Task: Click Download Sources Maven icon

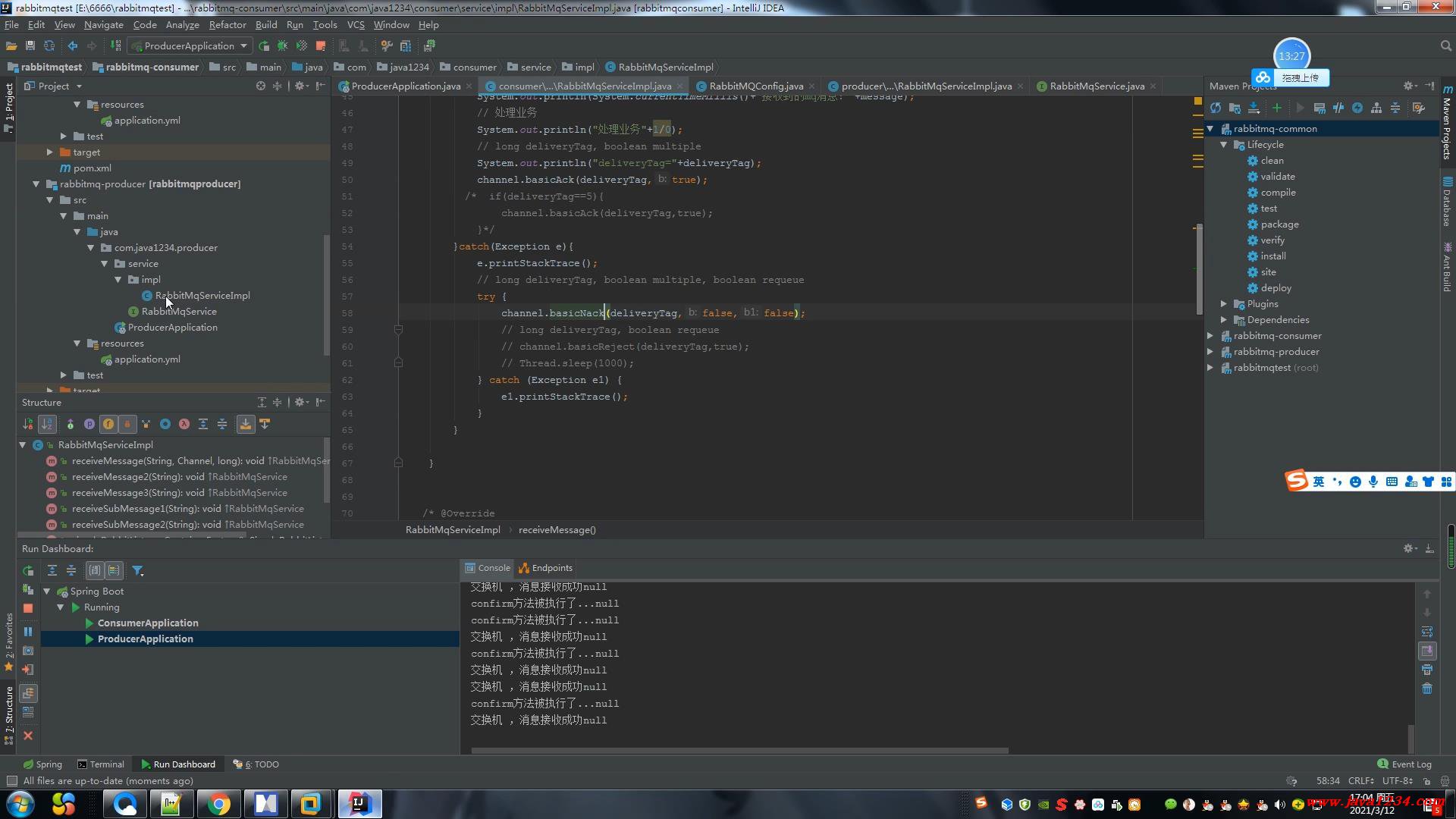Action: click(x=1254, y=108)
